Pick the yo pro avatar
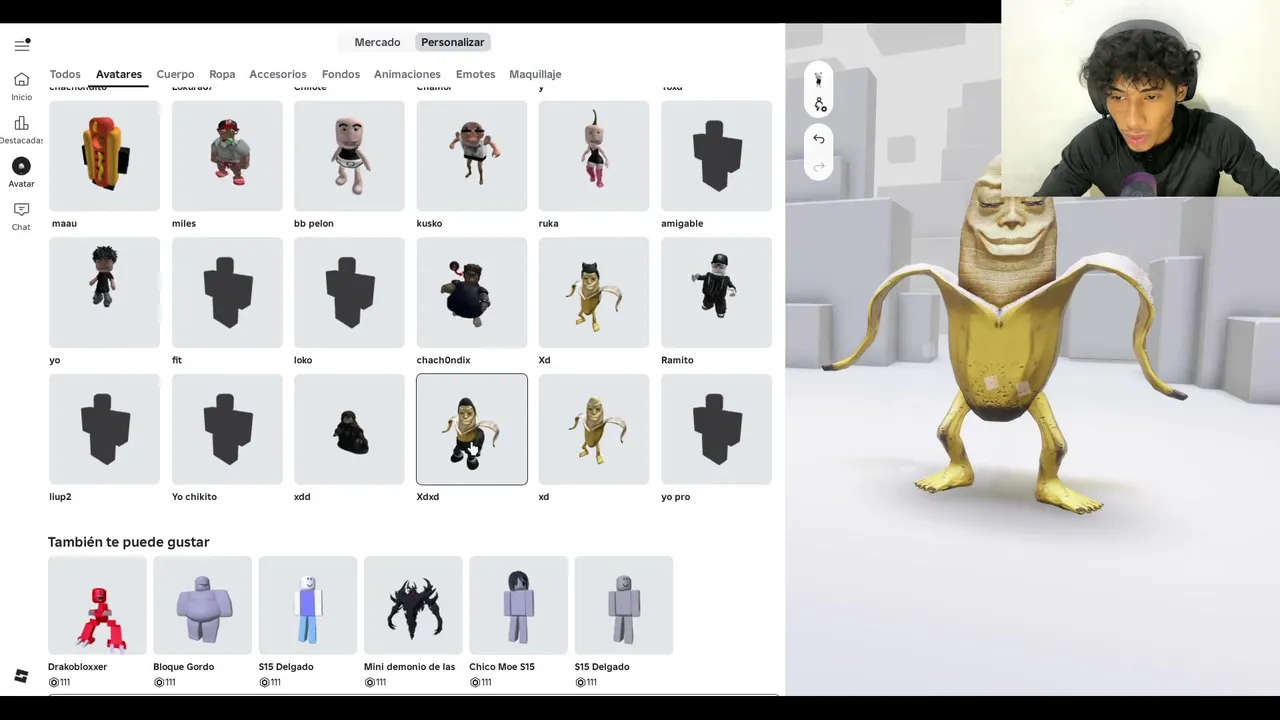Screen dimensions: 1280x720 pos(716,430)
